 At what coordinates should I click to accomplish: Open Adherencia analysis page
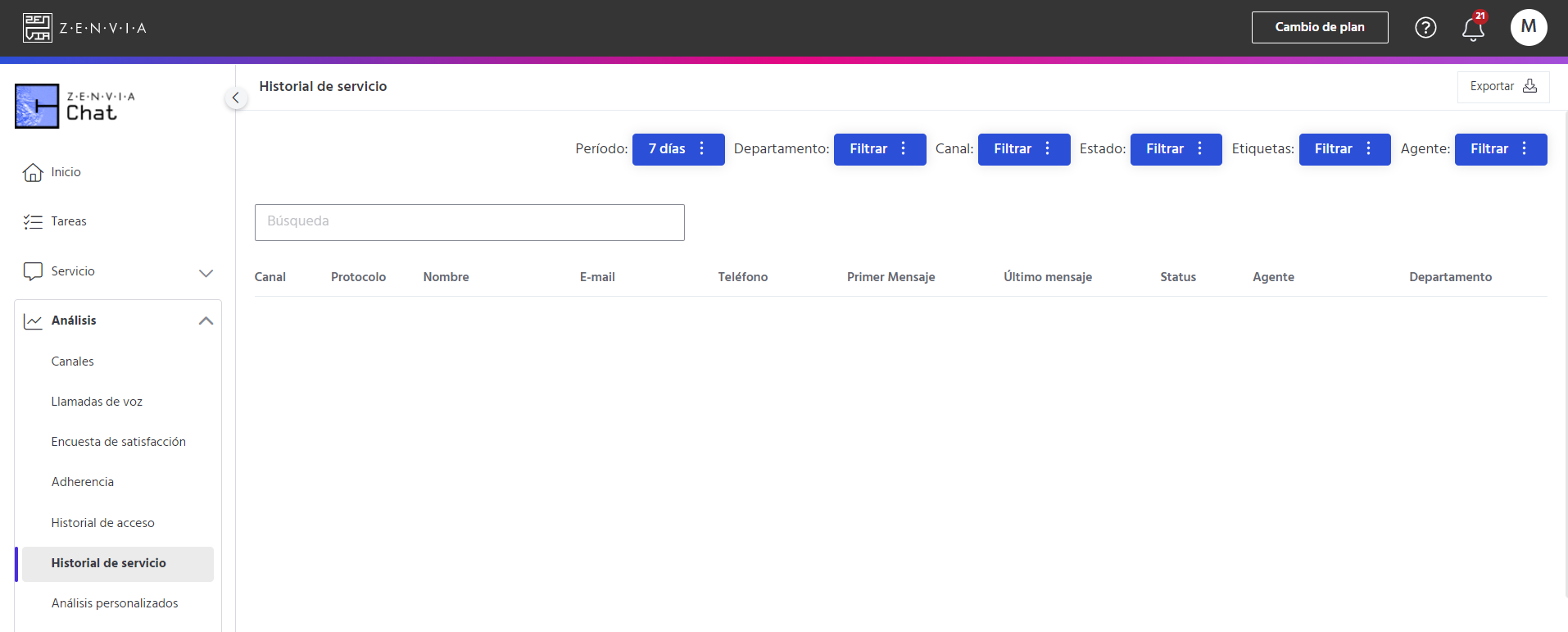coord(83,482)
